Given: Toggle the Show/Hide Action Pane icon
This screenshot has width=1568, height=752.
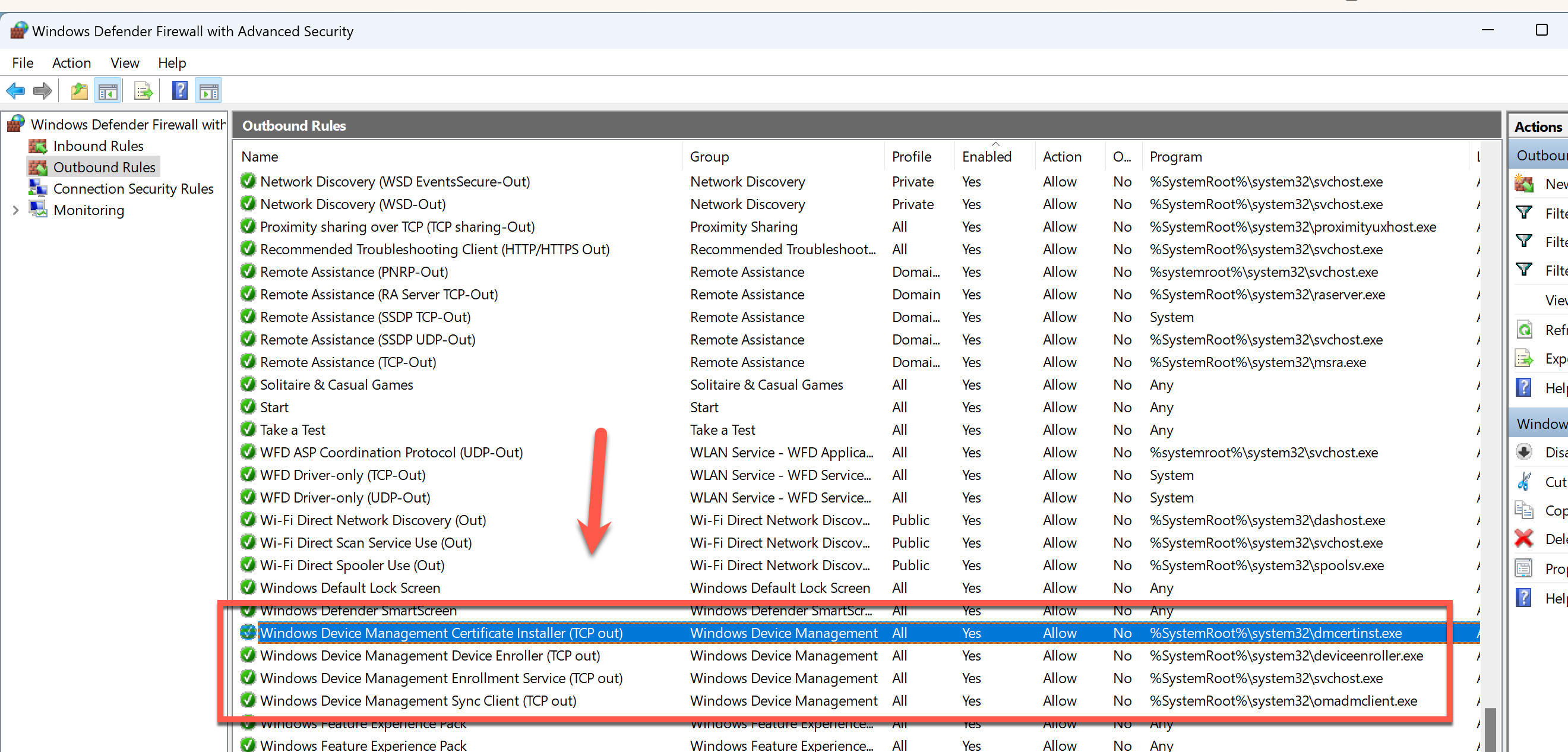Looking at the screenshot, I should coord(209,91).
